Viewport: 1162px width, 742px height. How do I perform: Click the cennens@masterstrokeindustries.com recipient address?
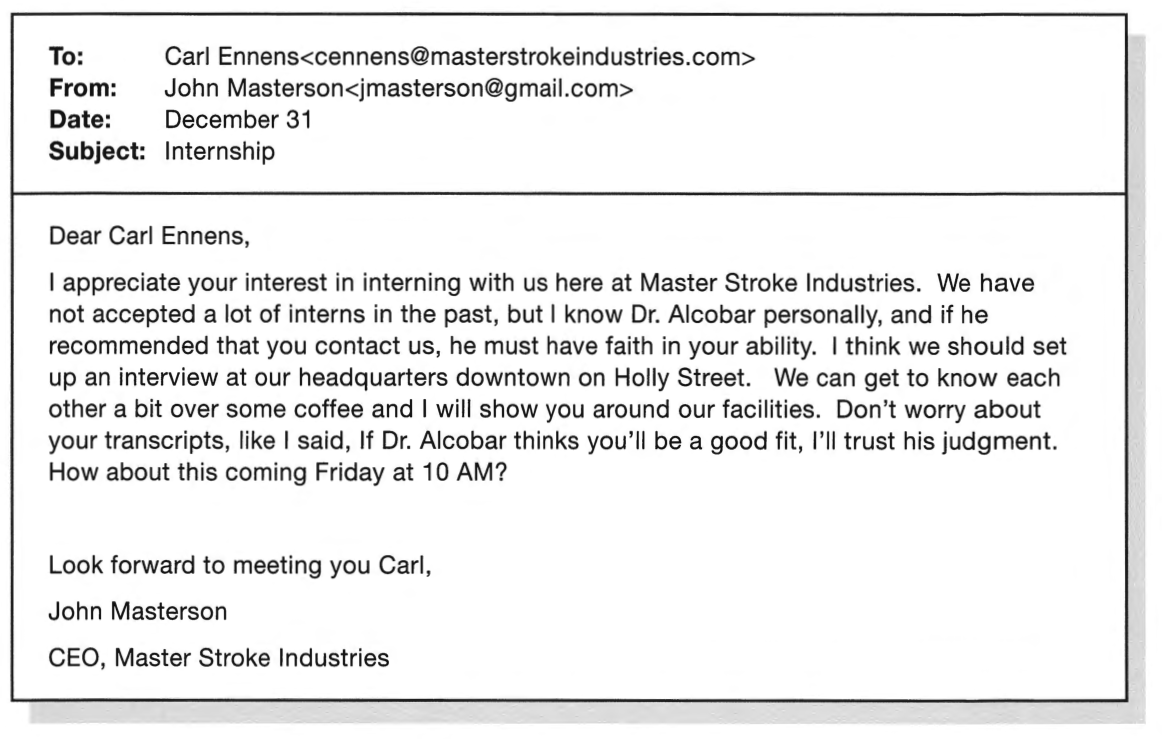click(x=528, y=57)
